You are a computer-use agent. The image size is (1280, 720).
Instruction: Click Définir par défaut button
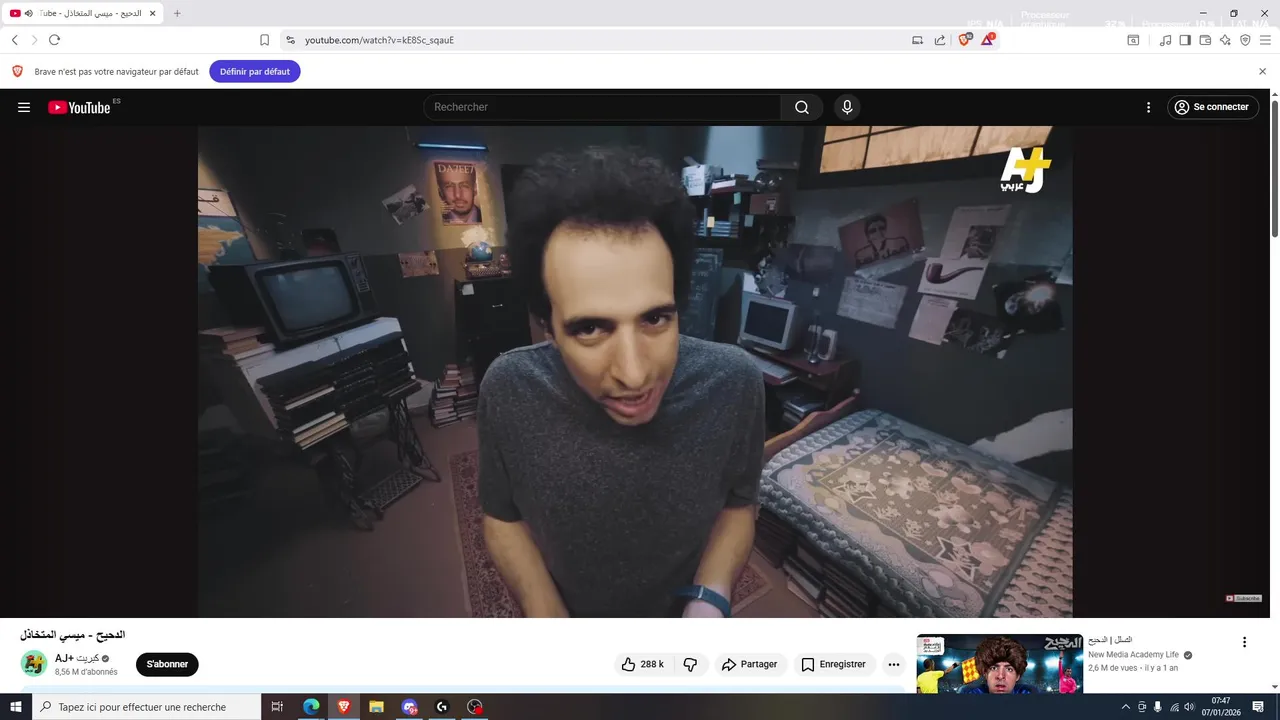pyautogui.click(x=255, y=71)
